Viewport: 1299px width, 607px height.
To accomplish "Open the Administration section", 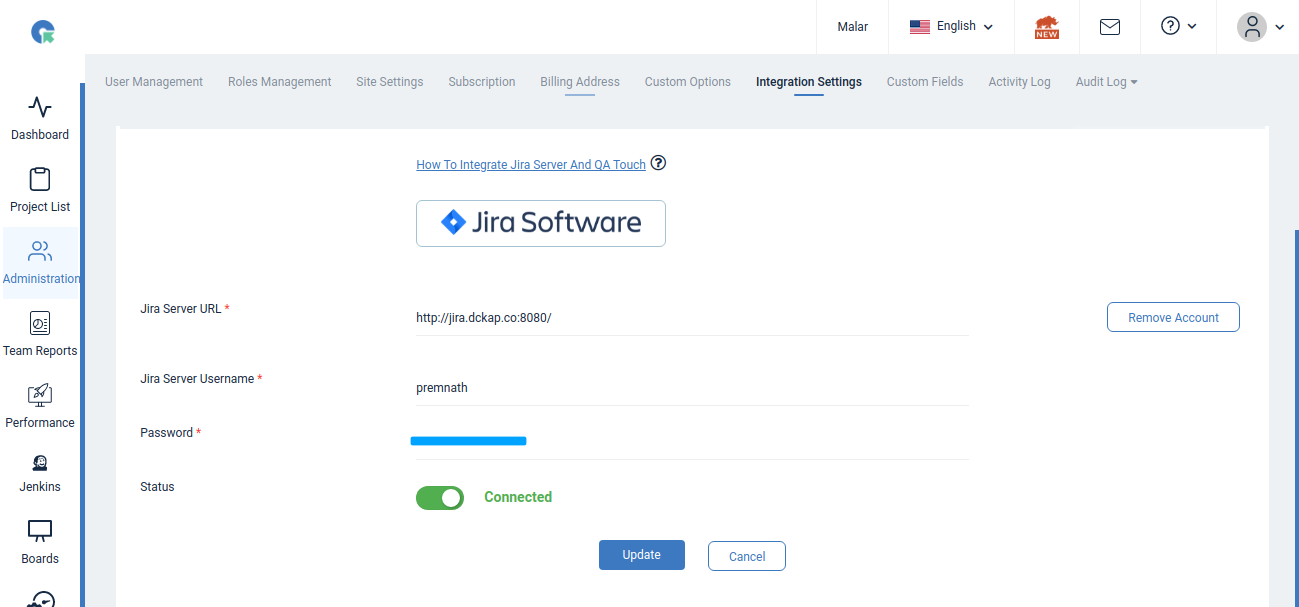I will [40, 262].
